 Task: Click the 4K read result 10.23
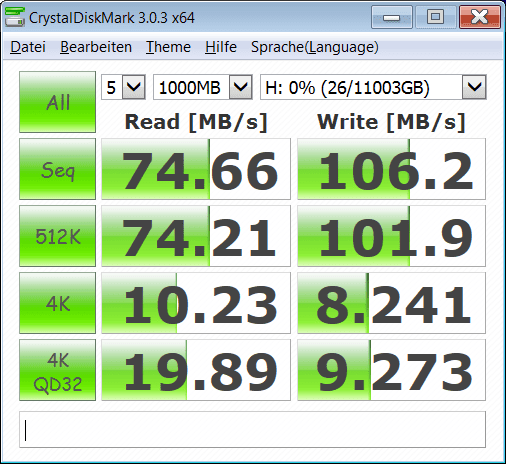[x=196, y=303]
